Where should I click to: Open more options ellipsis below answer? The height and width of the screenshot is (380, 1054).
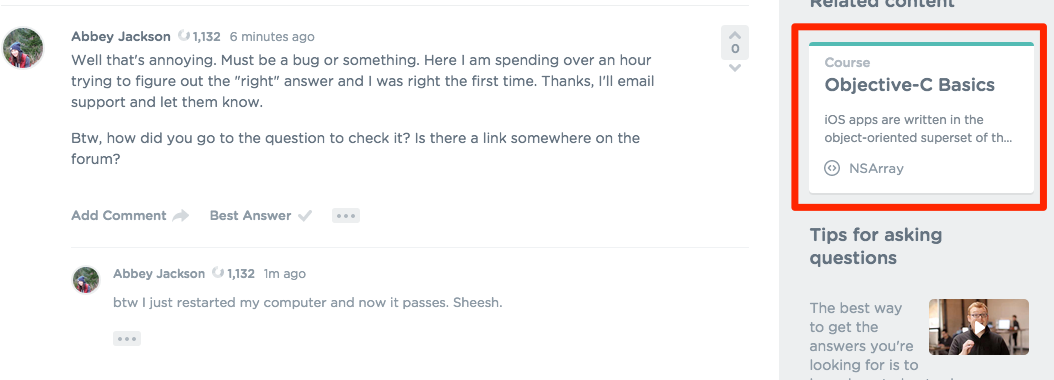click(346, 216)
